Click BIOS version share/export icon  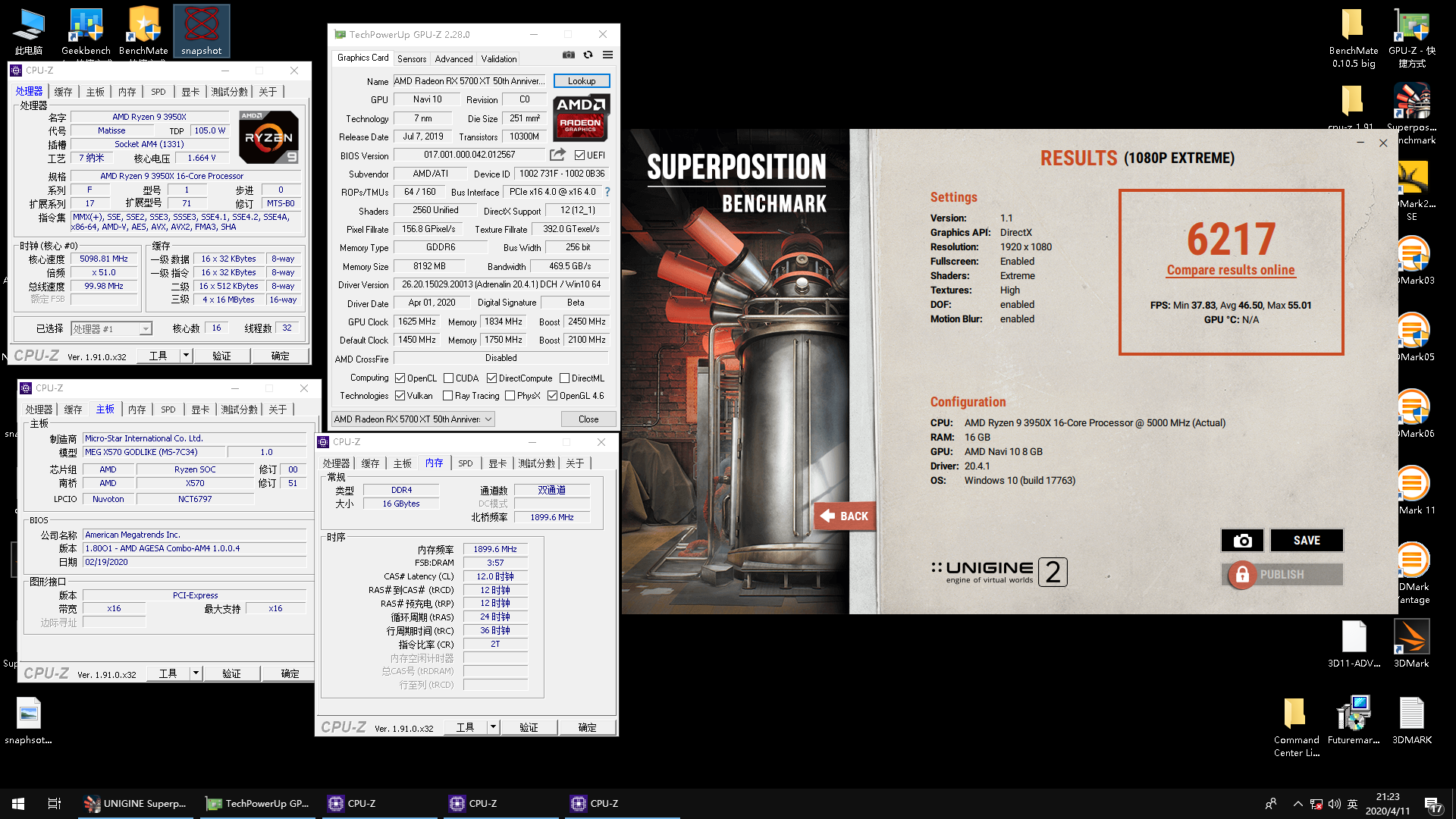coord(557,155)
